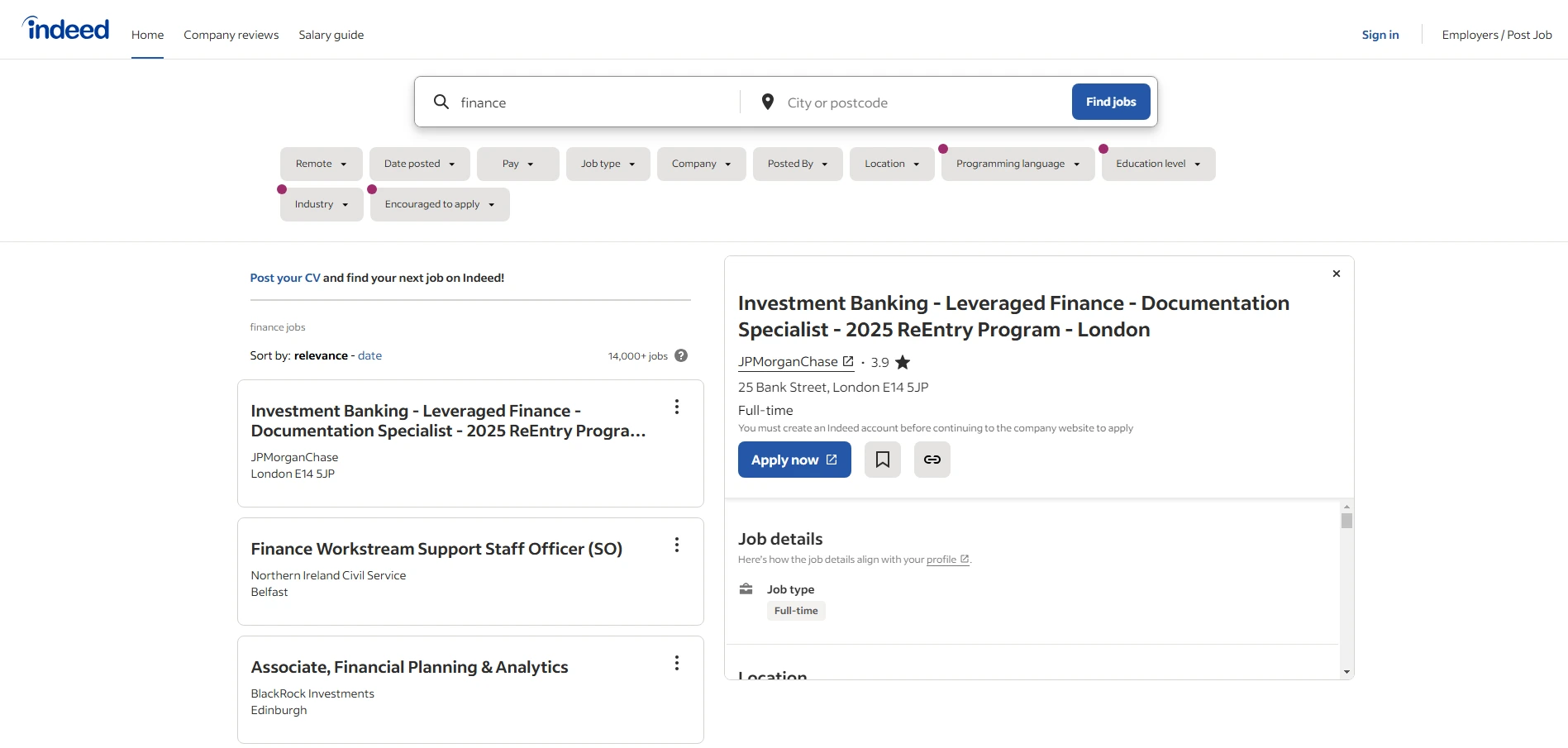Toggle the Industry filter
The height and width of the screenshot is (748, 1568).
321,204
